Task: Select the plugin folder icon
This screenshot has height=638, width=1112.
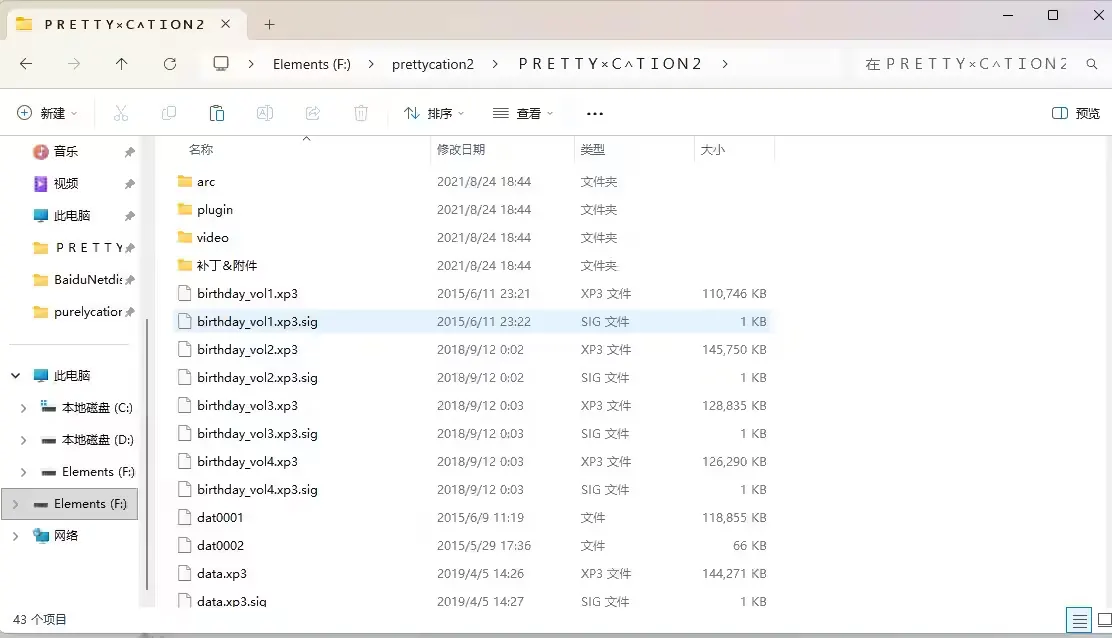Action: (185, 209)
